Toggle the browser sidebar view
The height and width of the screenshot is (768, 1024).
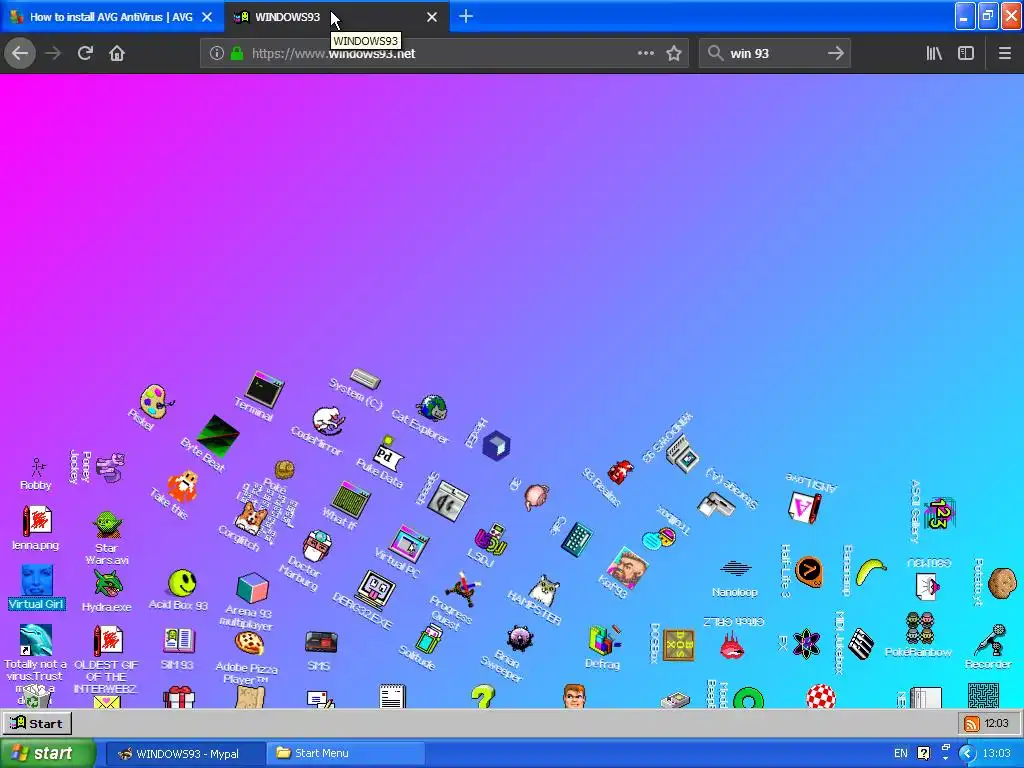(966, 54)
